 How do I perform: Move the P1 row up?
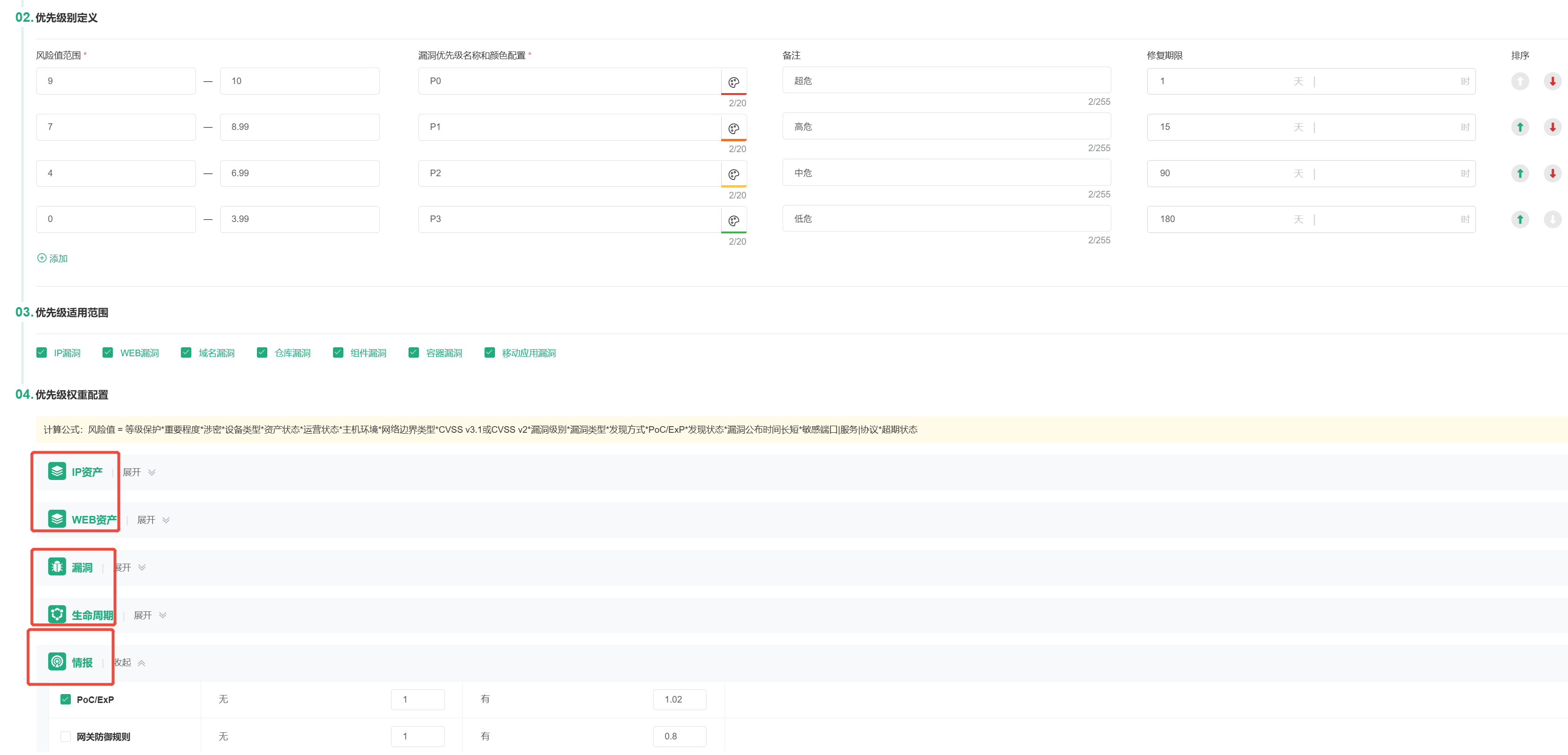click(x=1520, y=127)
